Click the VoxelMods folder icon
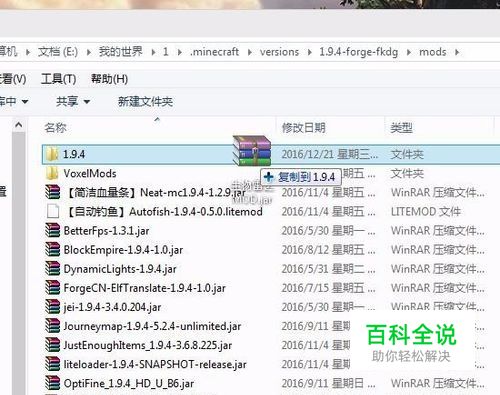The width and height of the screenshot is (500, 395). pos(52,173)
